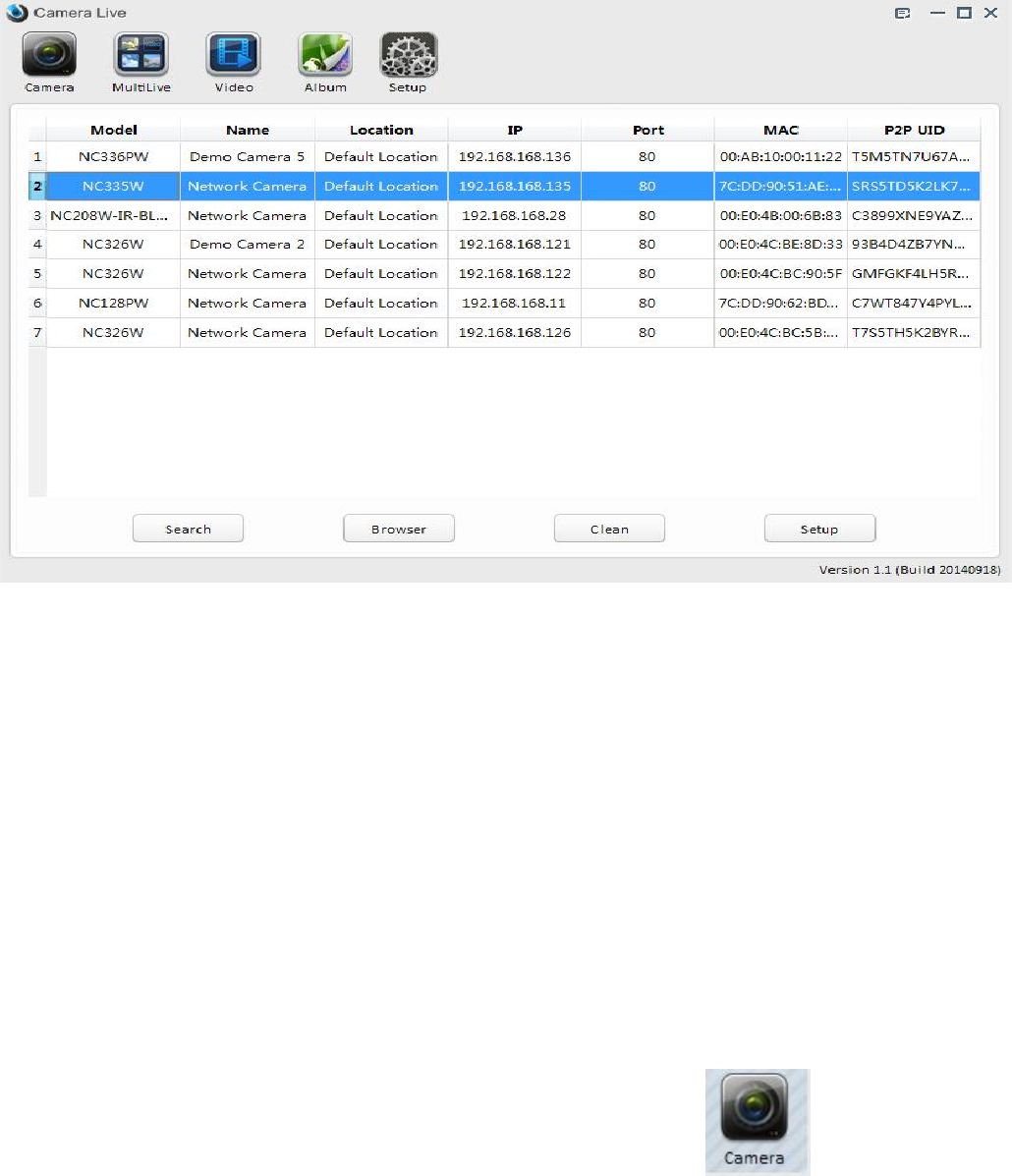Click the Setup button below the table
This screenshot has width=1012, height=1176.
pos(820,528)
